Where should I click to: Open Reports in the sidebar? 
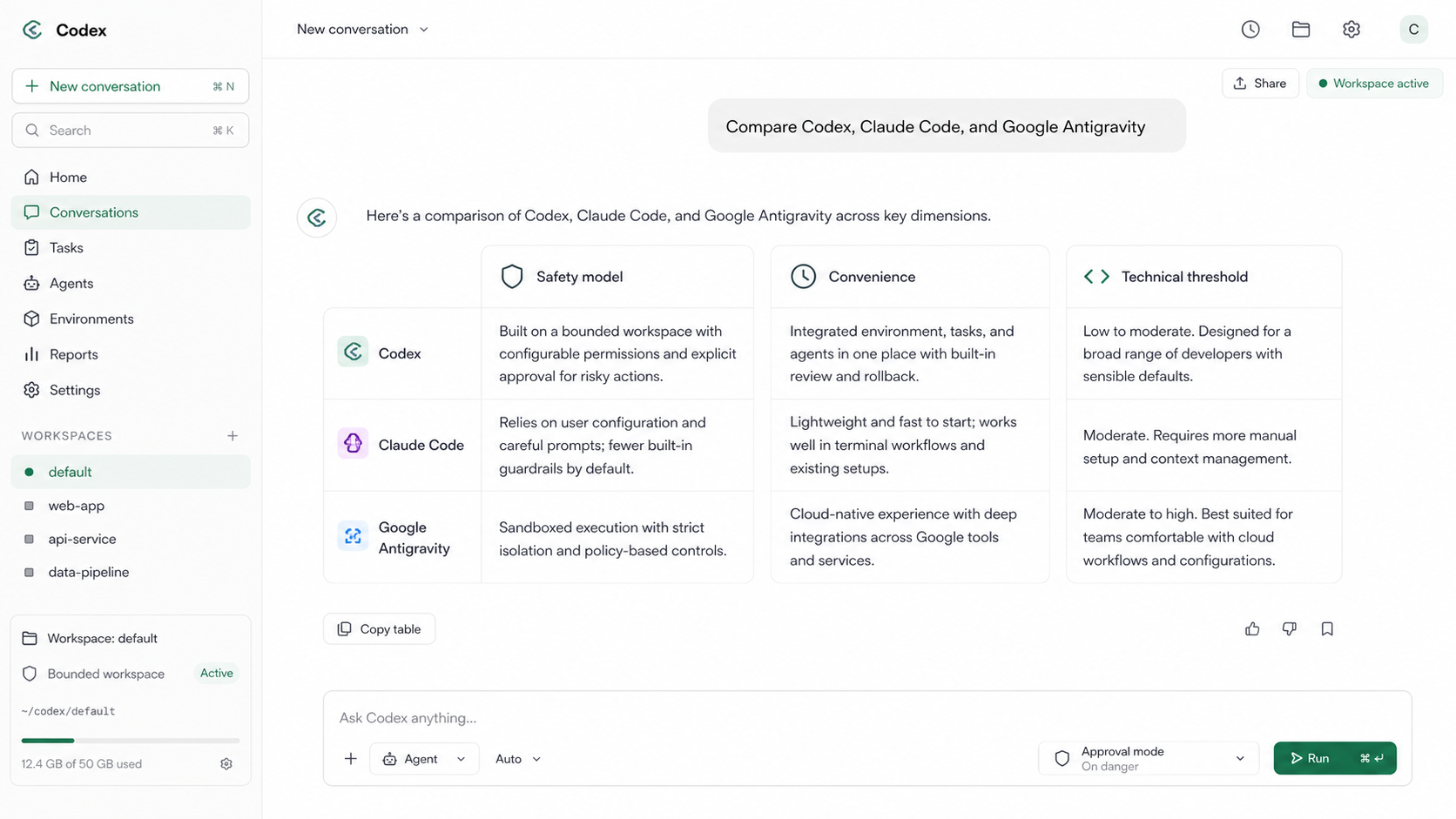coord(131,355)
